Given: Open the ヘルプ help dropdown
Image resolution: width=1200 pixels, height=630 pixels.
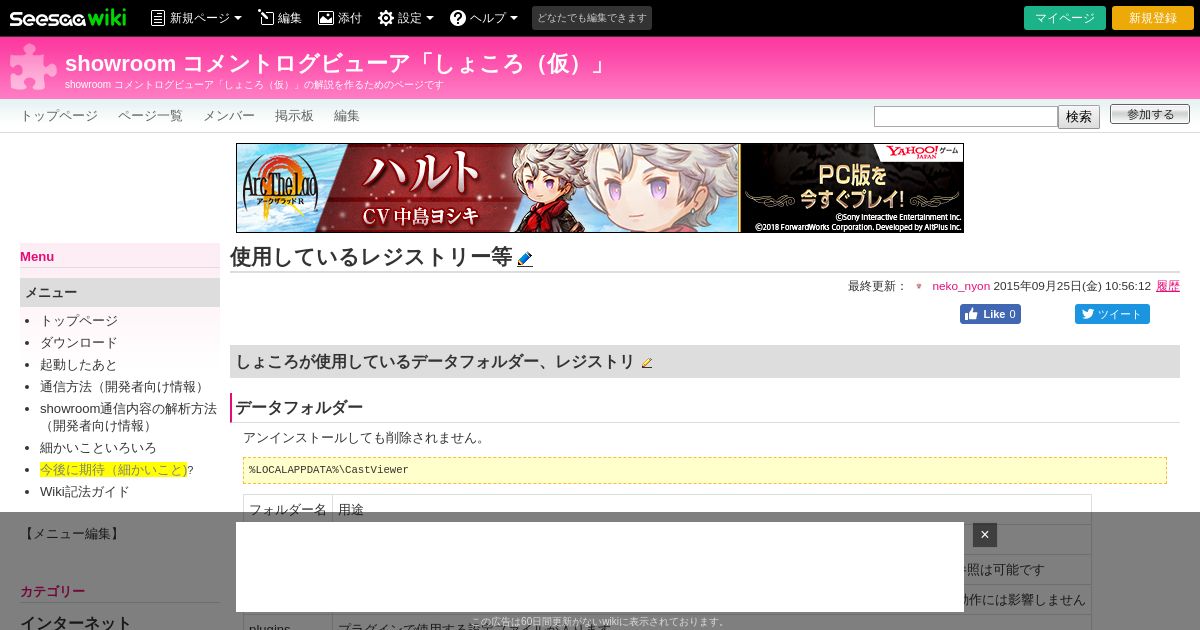Looking at the screenshot, I should pyautogui.click(x=484, y=18).
